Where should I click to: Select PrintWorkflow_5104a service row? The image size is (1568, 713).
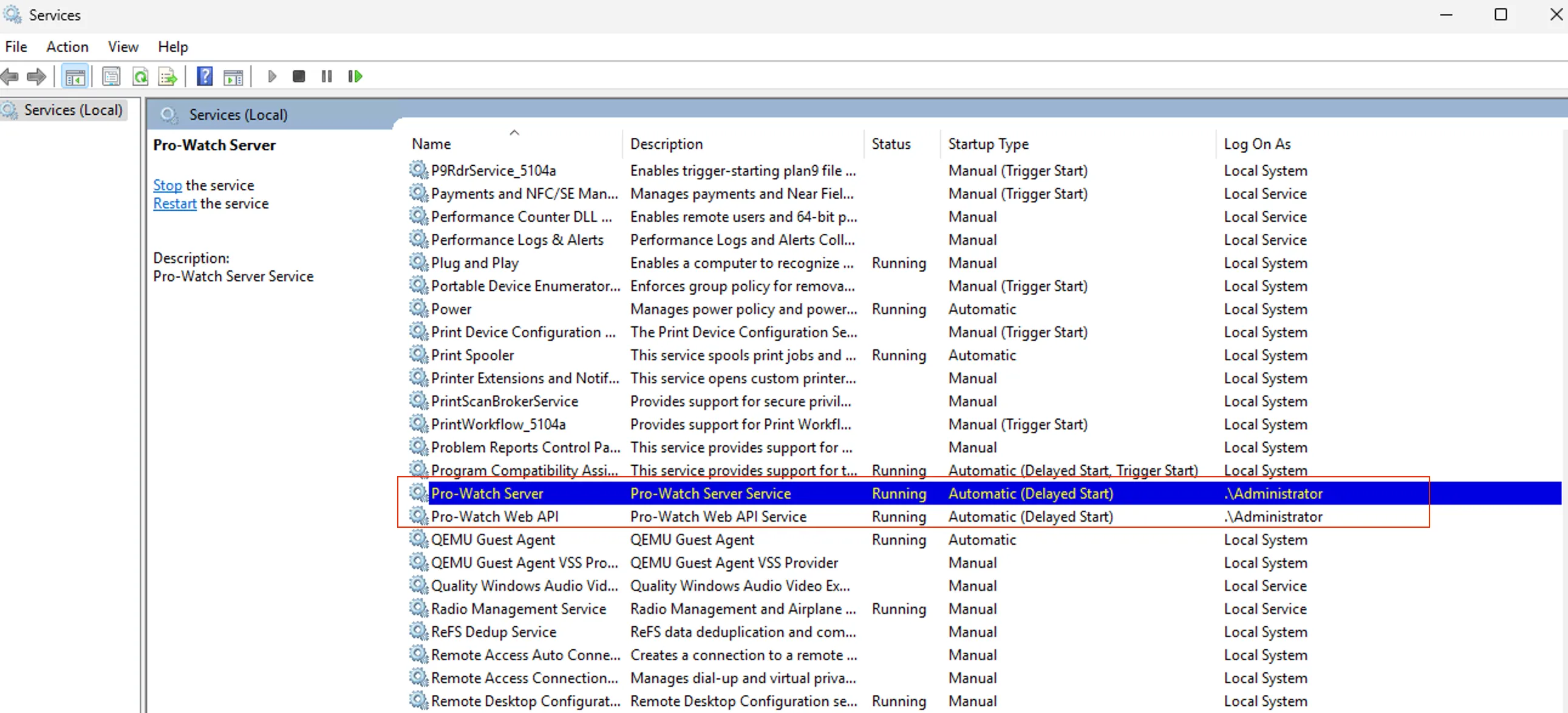[x=984, y=424]
